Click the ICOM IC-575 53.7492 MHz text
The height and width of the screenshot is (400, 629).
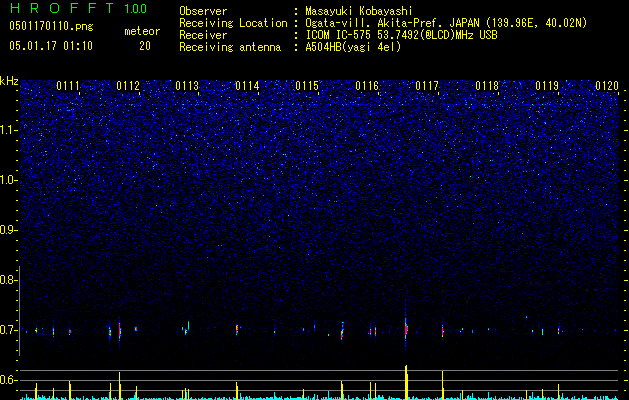click(401, 35)
